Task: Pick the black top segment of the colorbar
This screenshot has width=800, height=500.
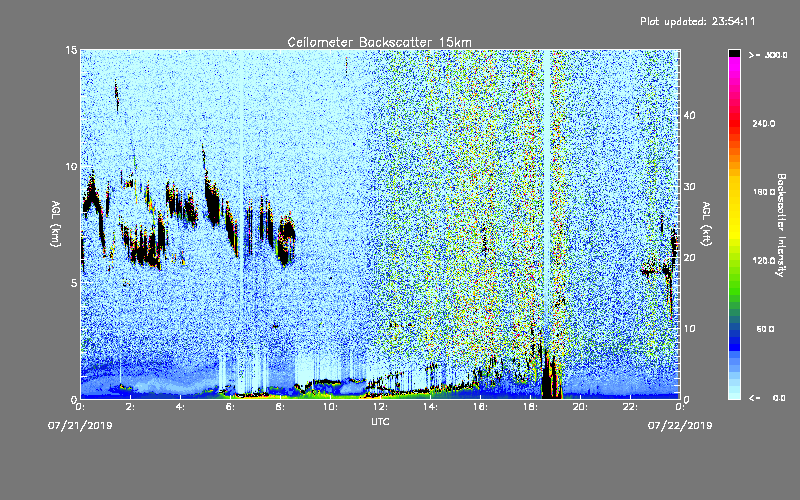Action: tap(734, 53)
